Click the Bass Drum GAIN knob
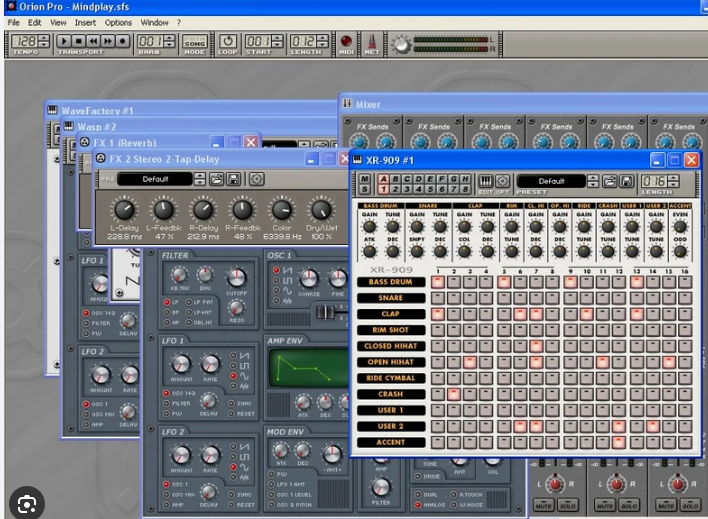This screenshot has height=519, width=708. (369, 226)
